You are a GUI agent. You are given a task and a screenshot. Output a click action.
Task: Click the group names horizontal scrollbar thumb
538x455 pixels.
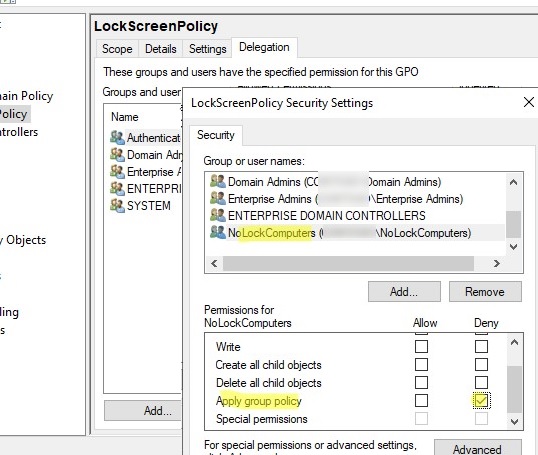pos(348,264)
